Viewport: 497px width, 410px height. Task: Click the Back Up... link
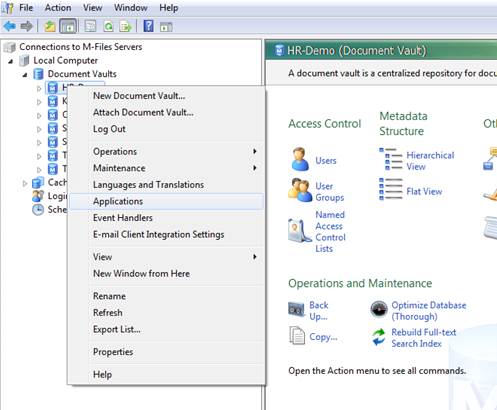tap(319, 311)
